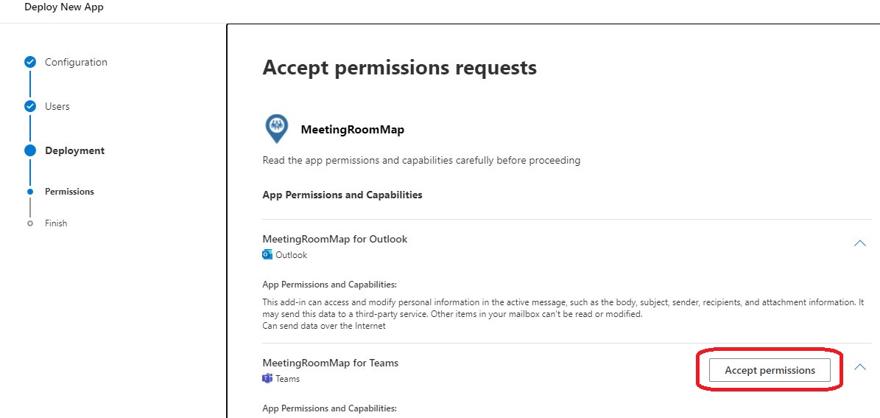Image resolution: width=880 pixels, height=418 pixels.
Task: Click the Finish sub-step dot
Action: (x=30, y=223)
